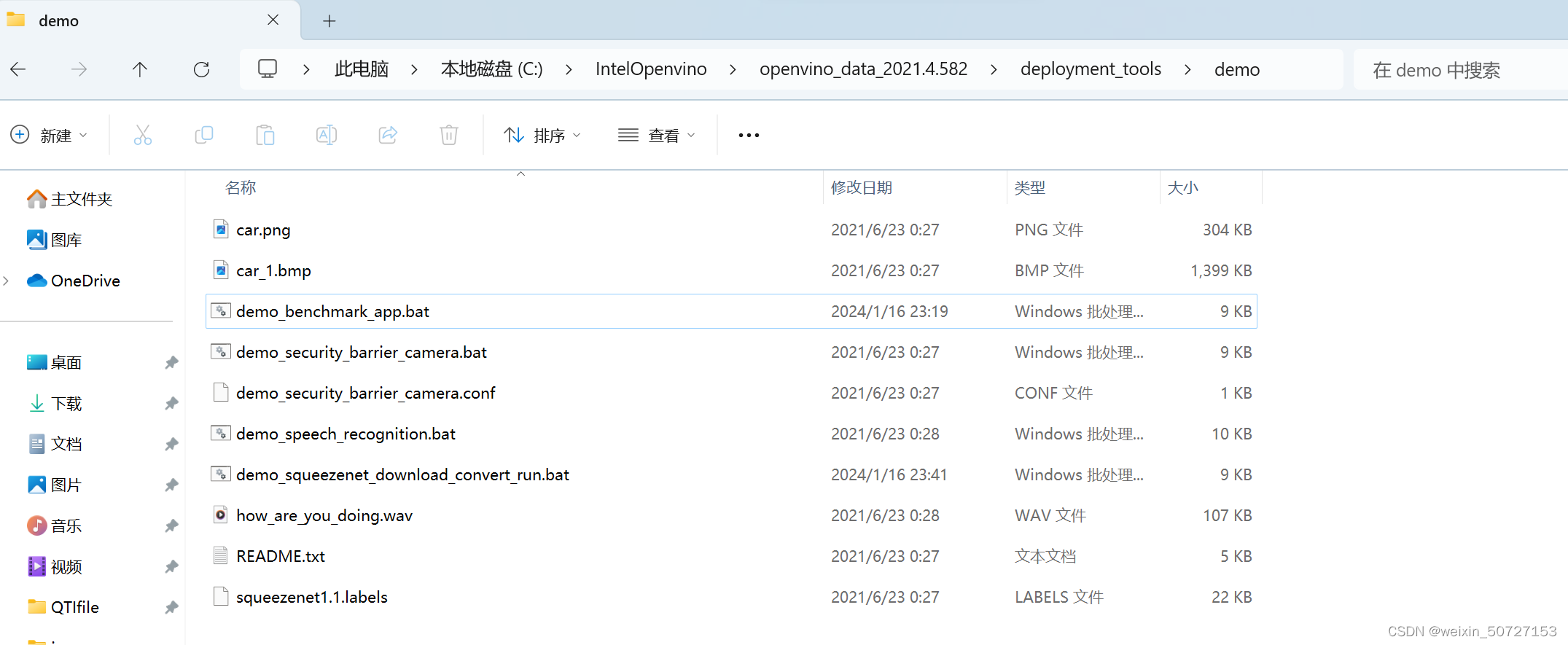This screenshot has width=1568, height=645.
Task: Expand chevron after openvino_data_2021.4.582
Action: (994, 69)
